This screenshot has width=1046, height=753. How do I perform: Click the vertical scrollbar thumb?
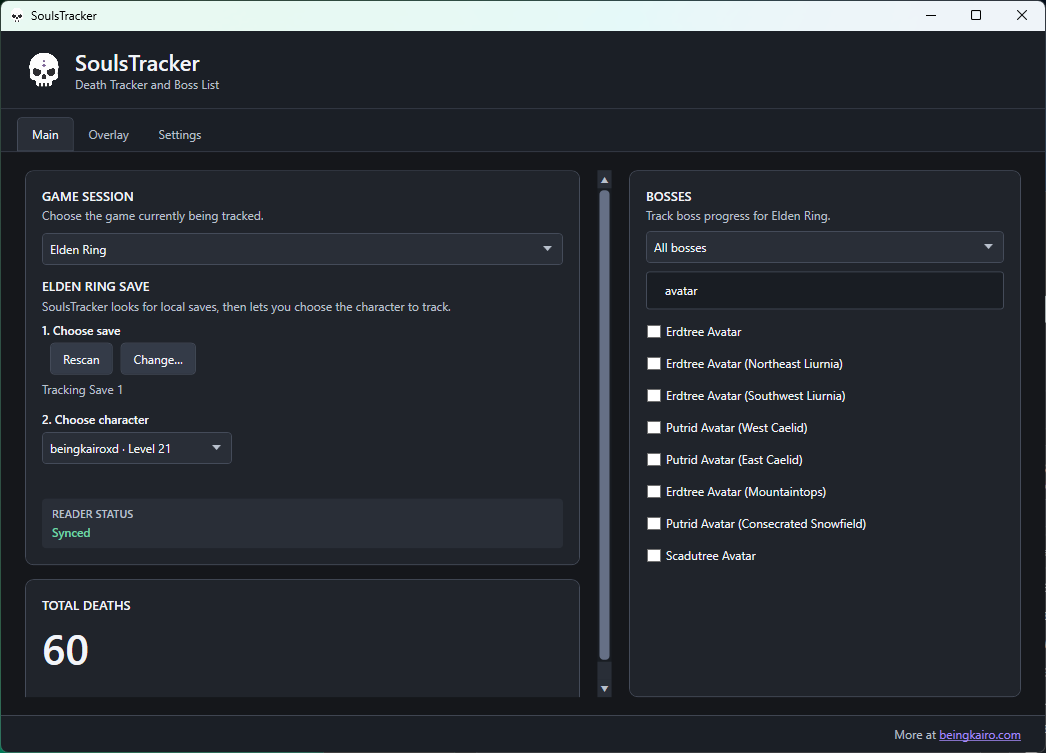pos(604,425)
